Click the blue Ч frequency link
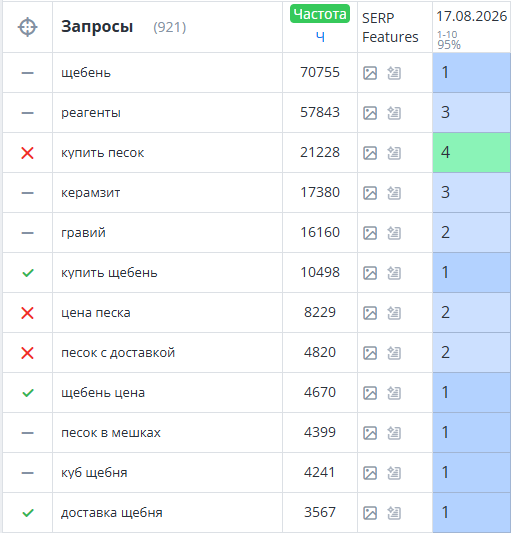 point(320,37)
